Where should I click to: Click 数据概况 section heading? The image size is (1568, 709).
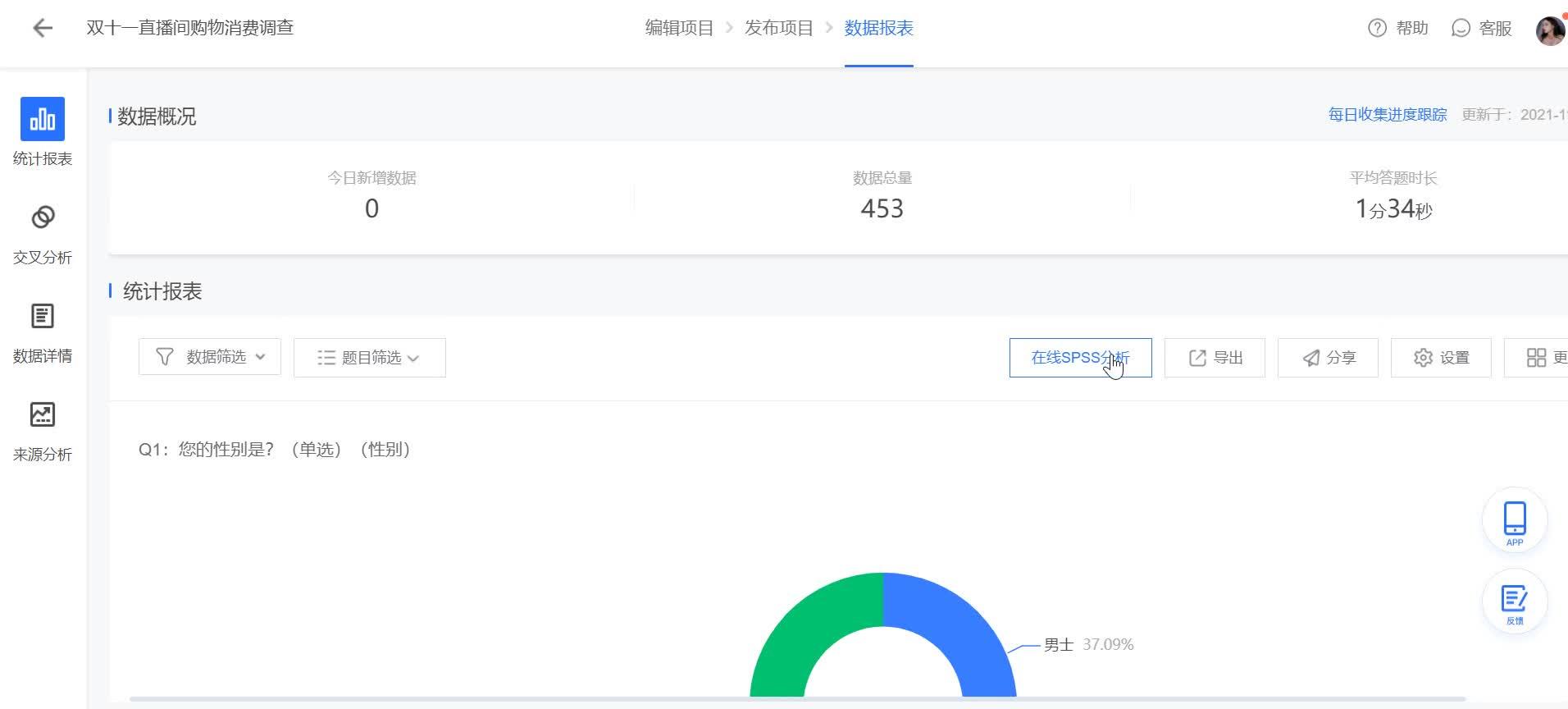157,117
